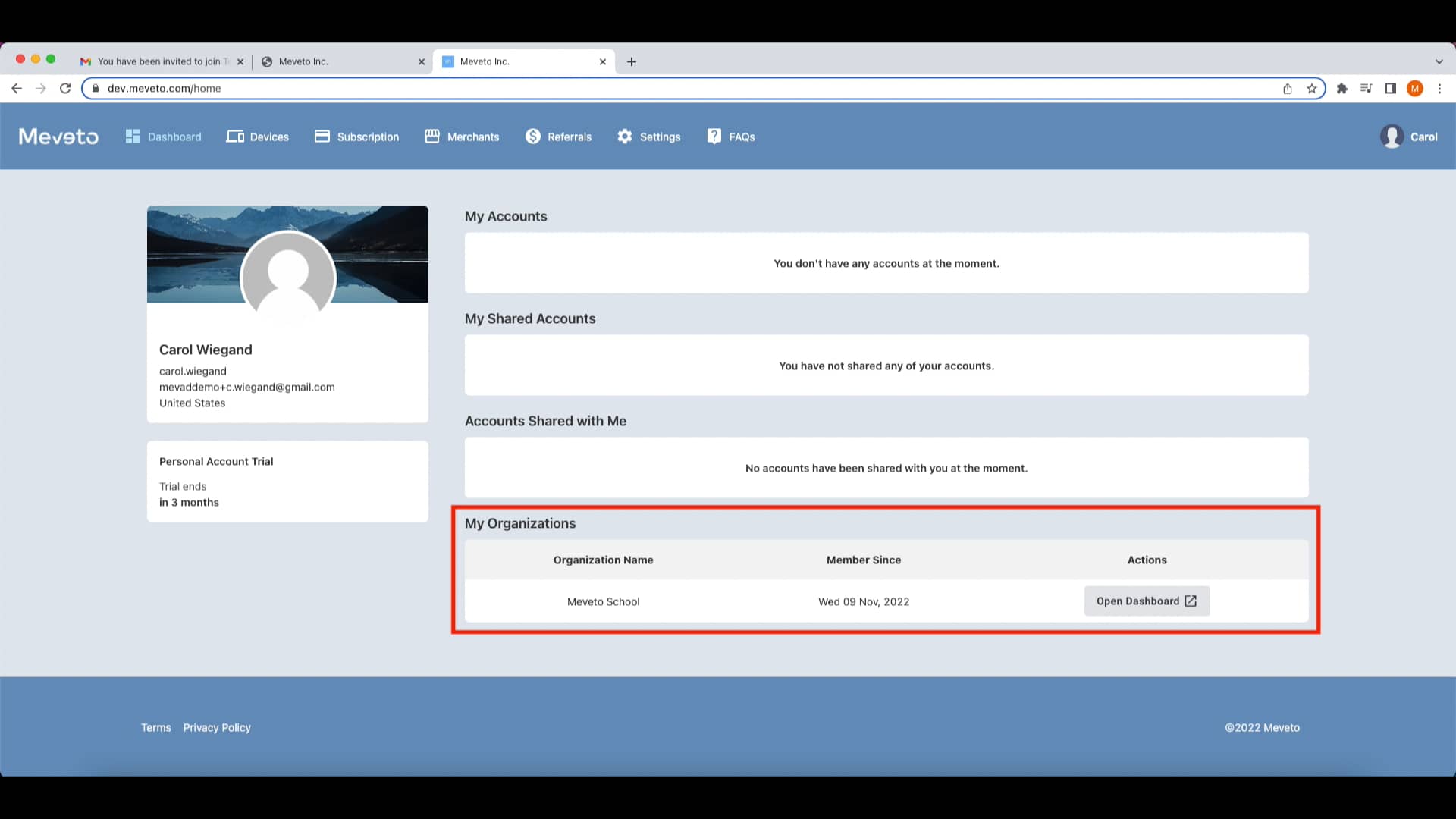Open FAQs using the question mark icon
This screenshot has height=819, width=1456.
click(714, 136)
